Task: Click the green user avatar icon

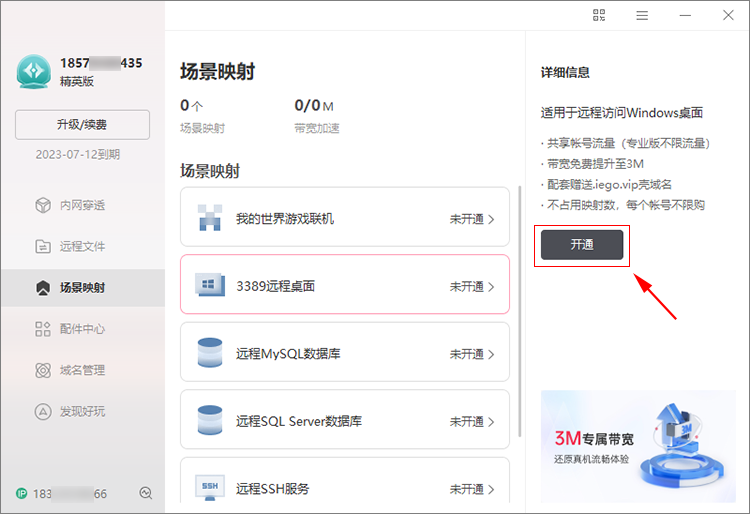Action: pos(33,71)
